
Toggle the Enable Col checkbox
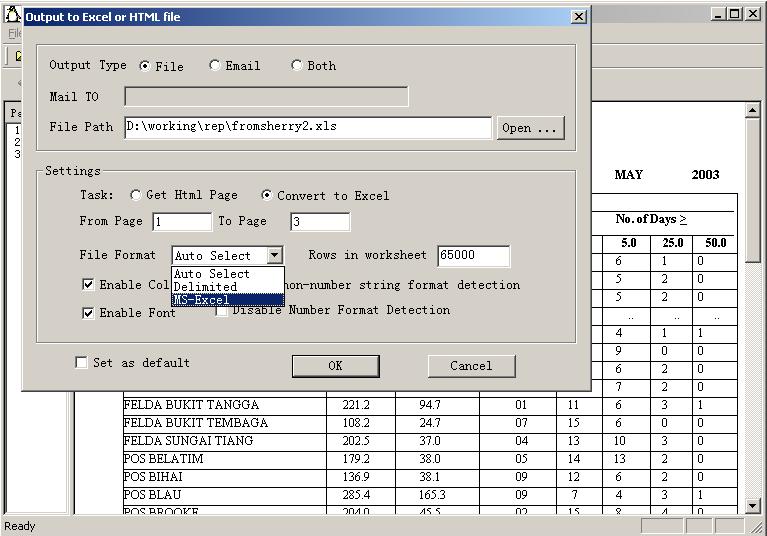[x=88, y=285]
